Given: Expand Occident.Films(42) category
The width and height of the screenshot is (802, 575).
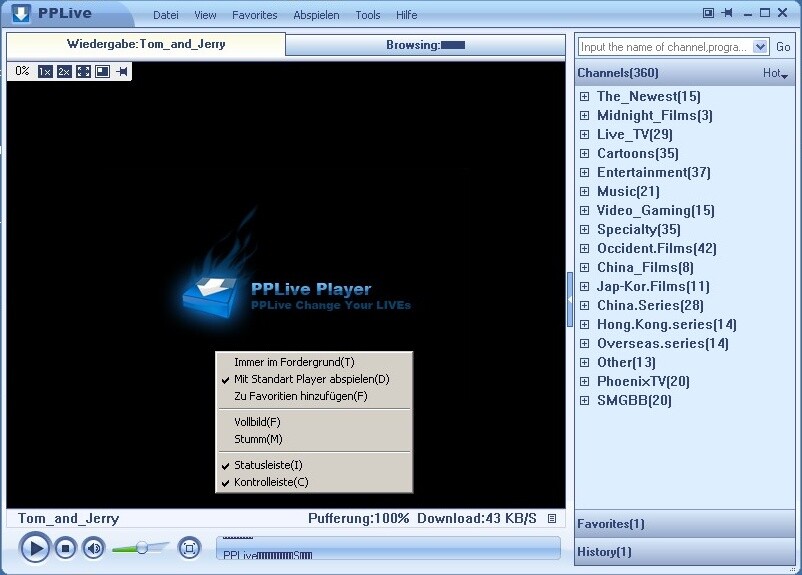Looking at the screenshot, I should pyautogui.click(x=584, y=248).
